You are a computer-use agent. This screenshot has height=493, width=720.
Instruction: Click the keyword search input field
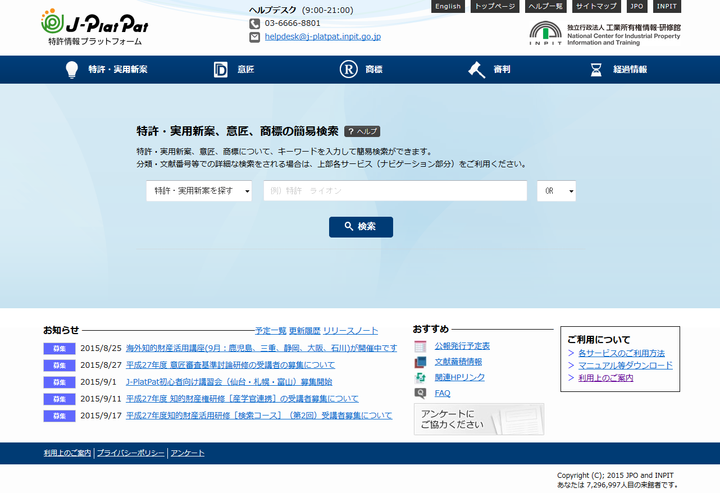pos(395,191)
